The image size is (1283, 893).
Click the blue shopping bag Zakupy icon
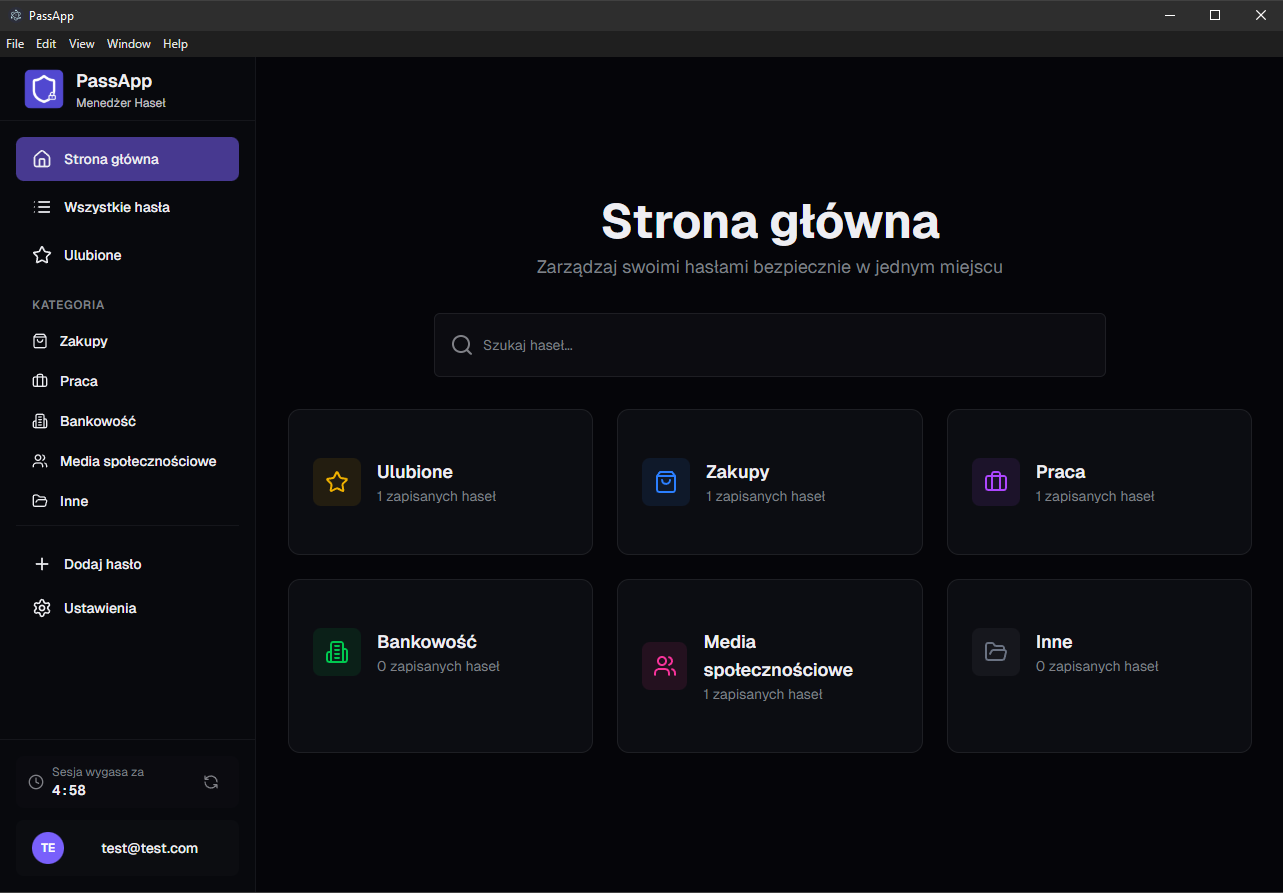[x=666, y=482]
